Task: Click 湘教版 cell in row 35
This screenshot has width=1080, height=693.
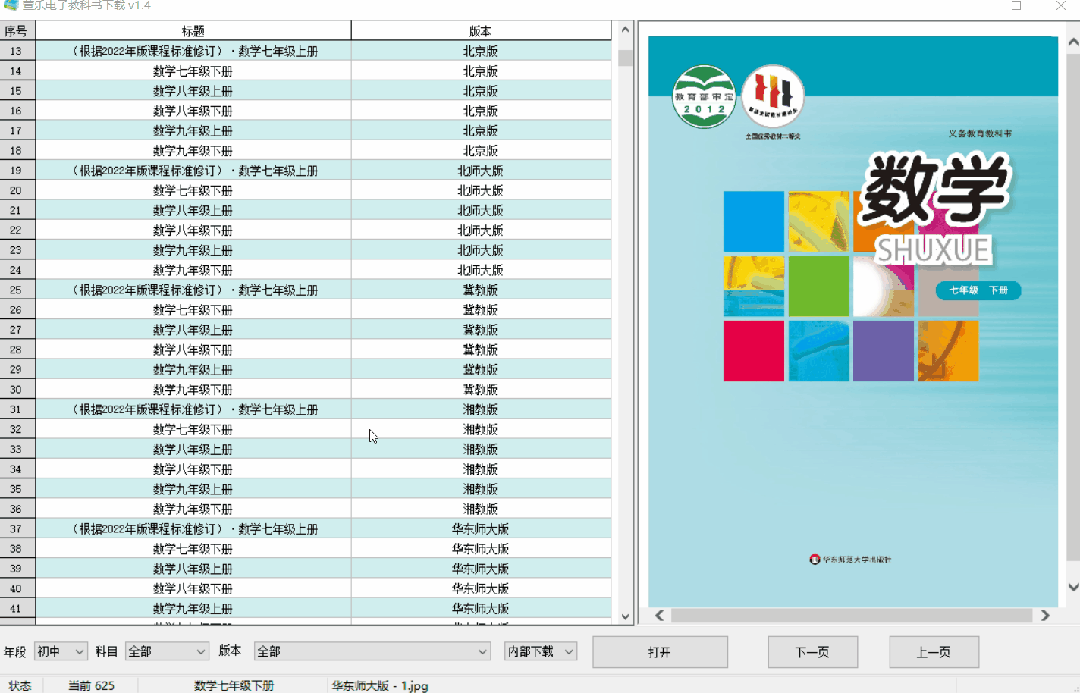Action: pos(481,489)
